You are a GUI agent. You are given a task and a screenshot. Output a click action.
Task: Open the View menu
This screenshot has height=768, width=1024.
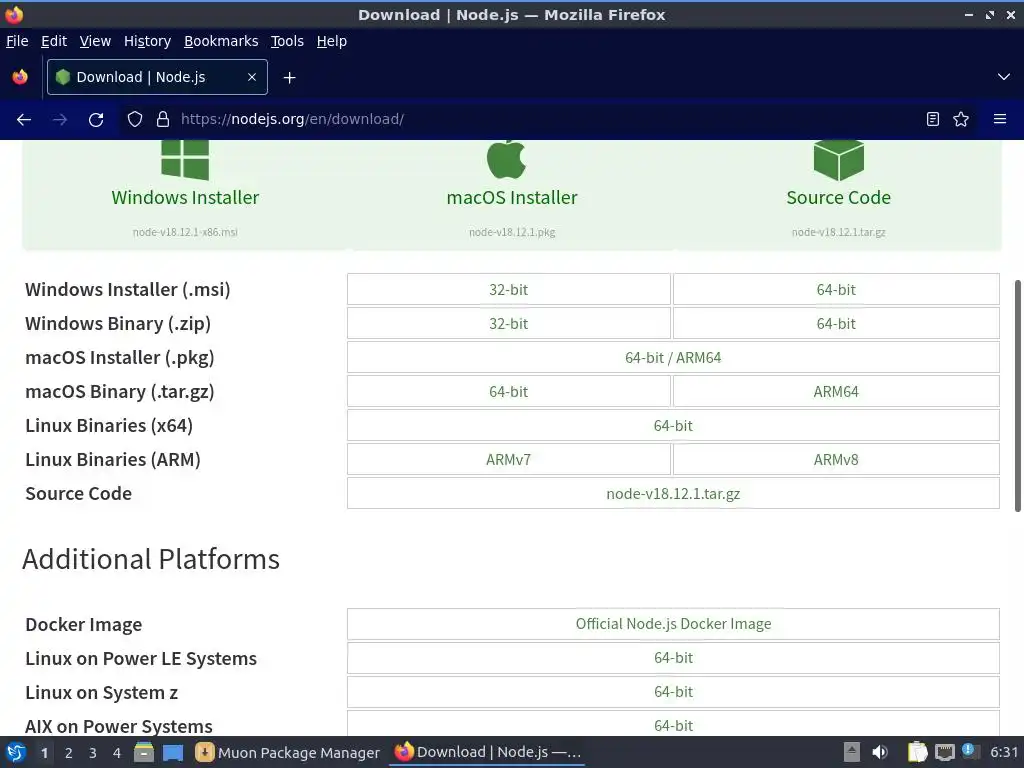[95, 41]
